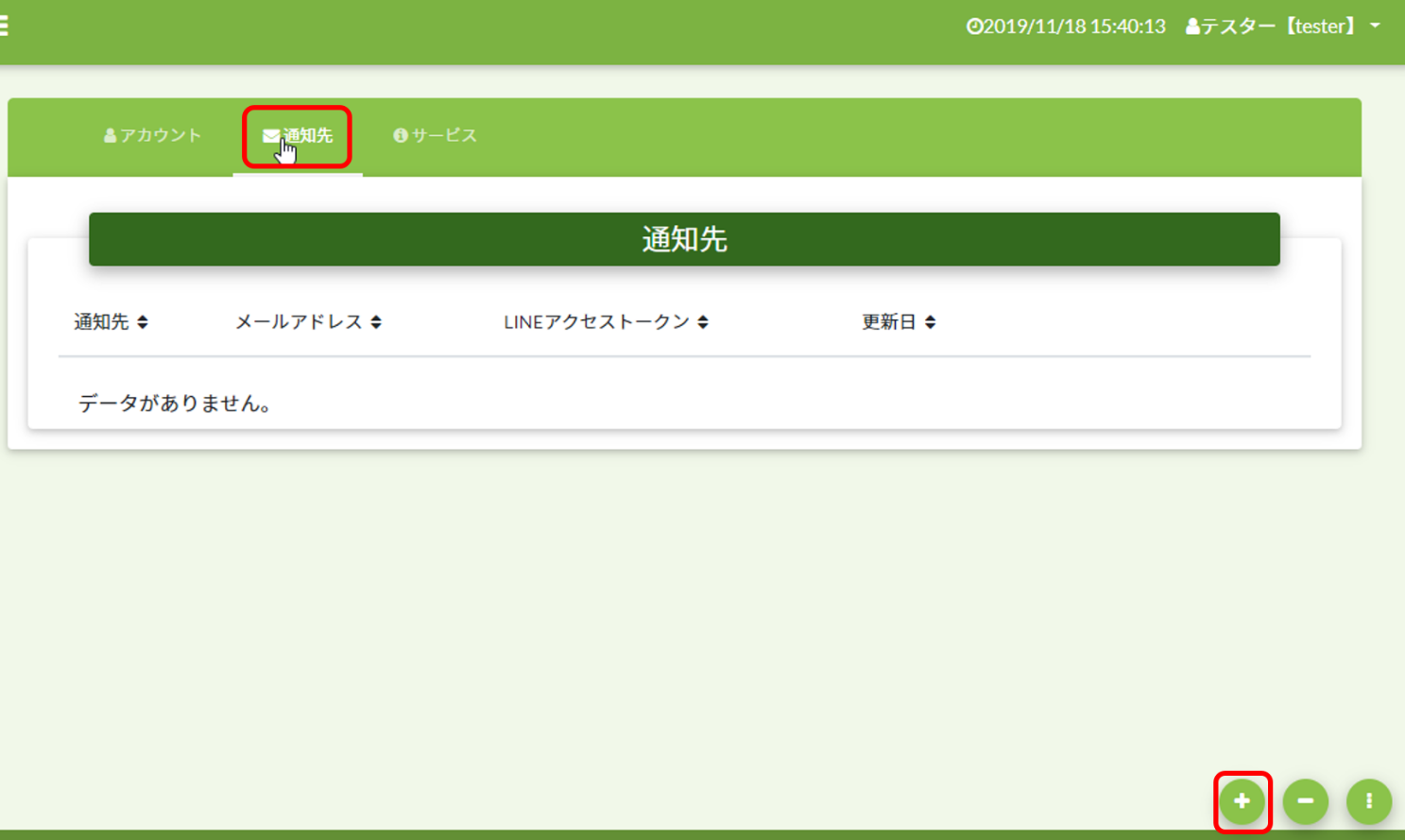Toggle sorting on the 更新日 column

click(x=930, y=321)
